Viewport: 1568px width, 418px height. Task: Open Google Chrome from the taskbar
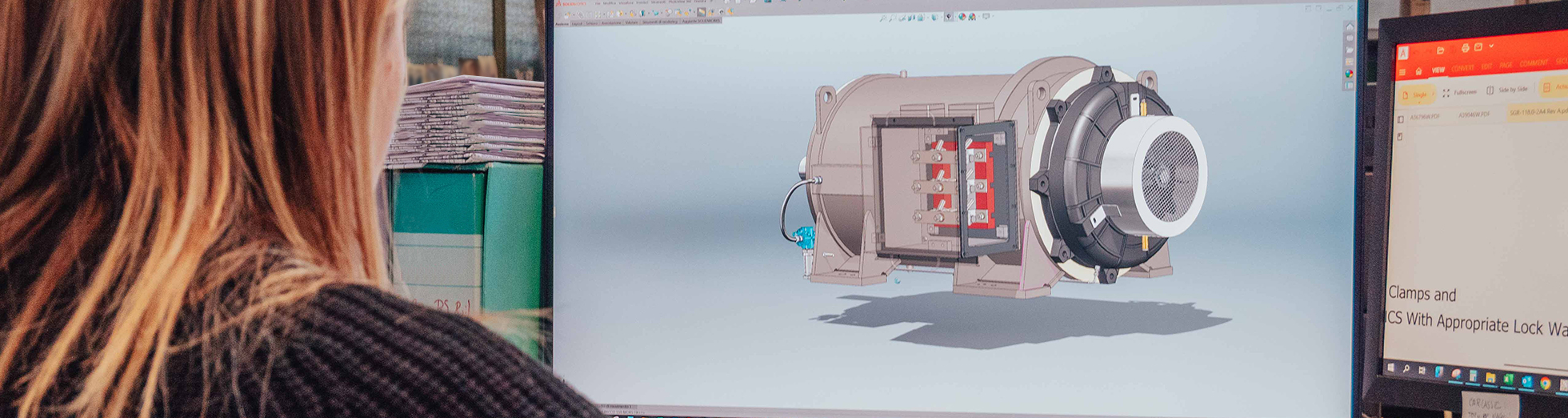coord(1545,383)
